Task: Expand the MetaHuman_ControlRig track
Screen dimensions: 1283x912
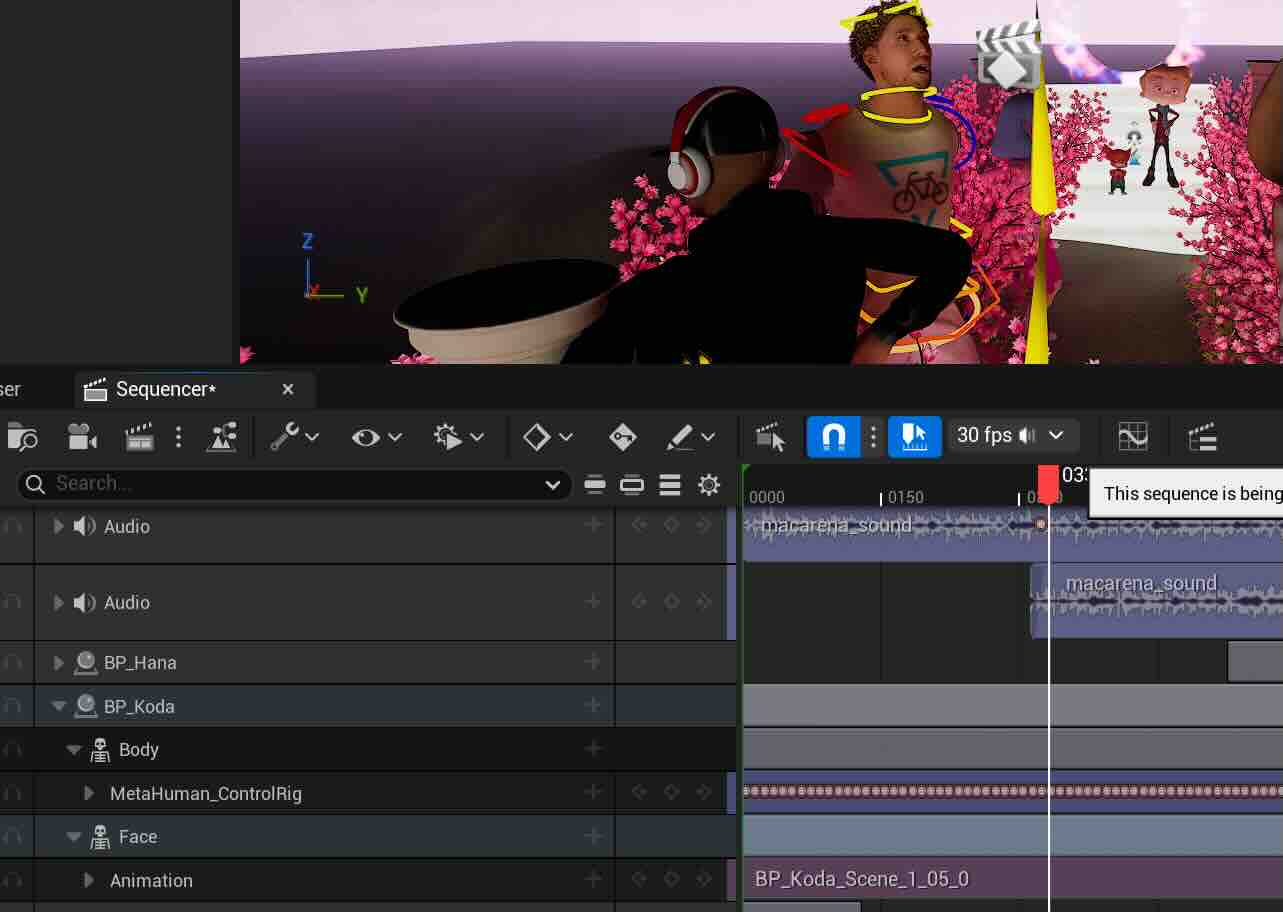Action: (x=89, y=793)
